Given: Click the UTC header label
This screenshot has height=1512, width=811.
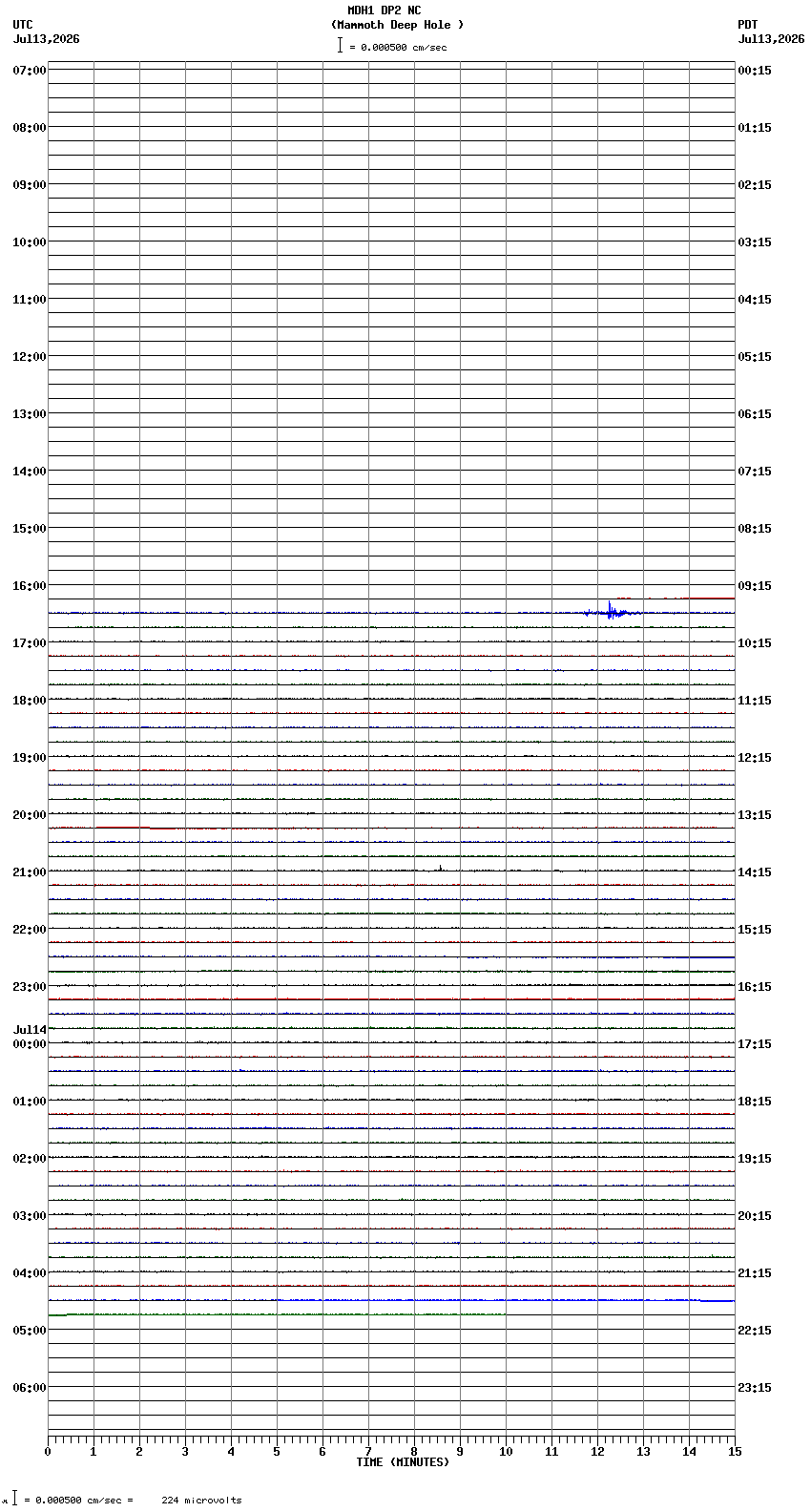Looking at the screenshot, I should [23, 25].
